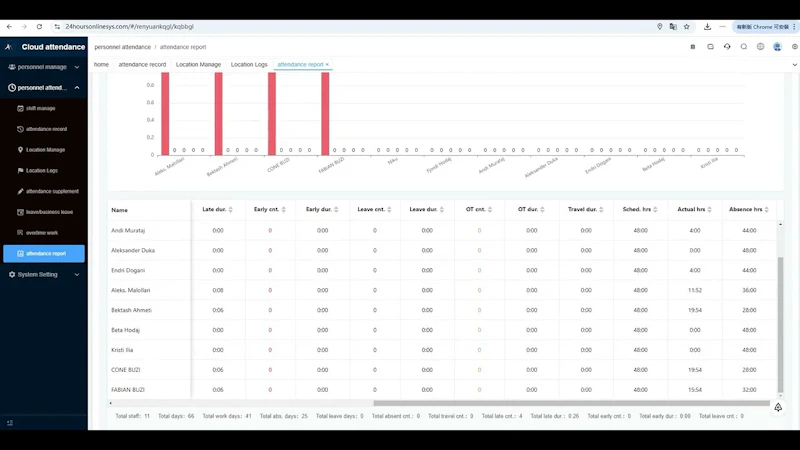Viewport: 800px width, 450px height.
Task: Click the refresh sync icon in header
Action: (x=727, y=46)
